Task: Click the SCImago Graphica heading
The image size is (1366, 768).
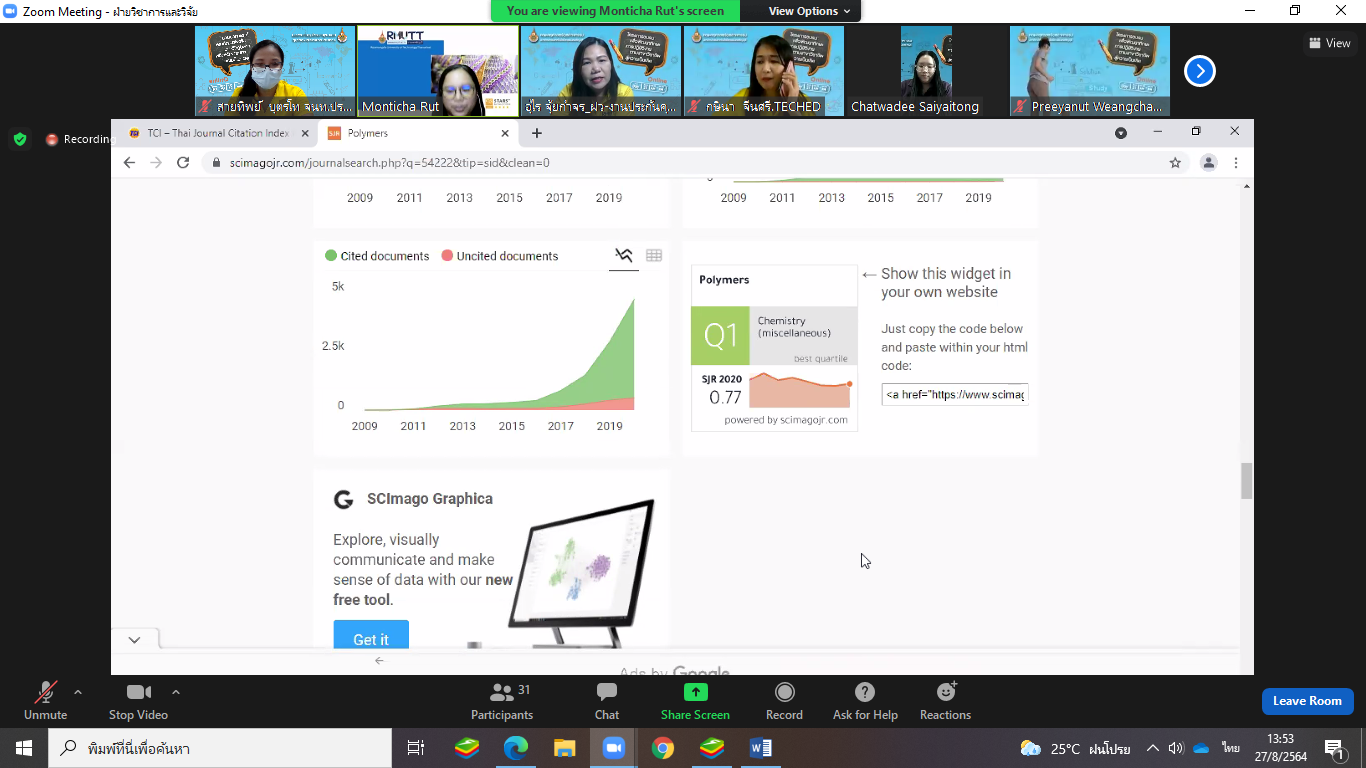Action: click(430, 499)
